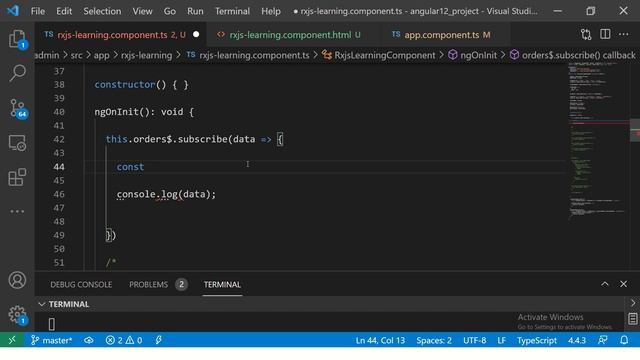The width and height of the screenshot is (640, 360).
Task: Open the File menu
Action: click(x=38, y=11)
